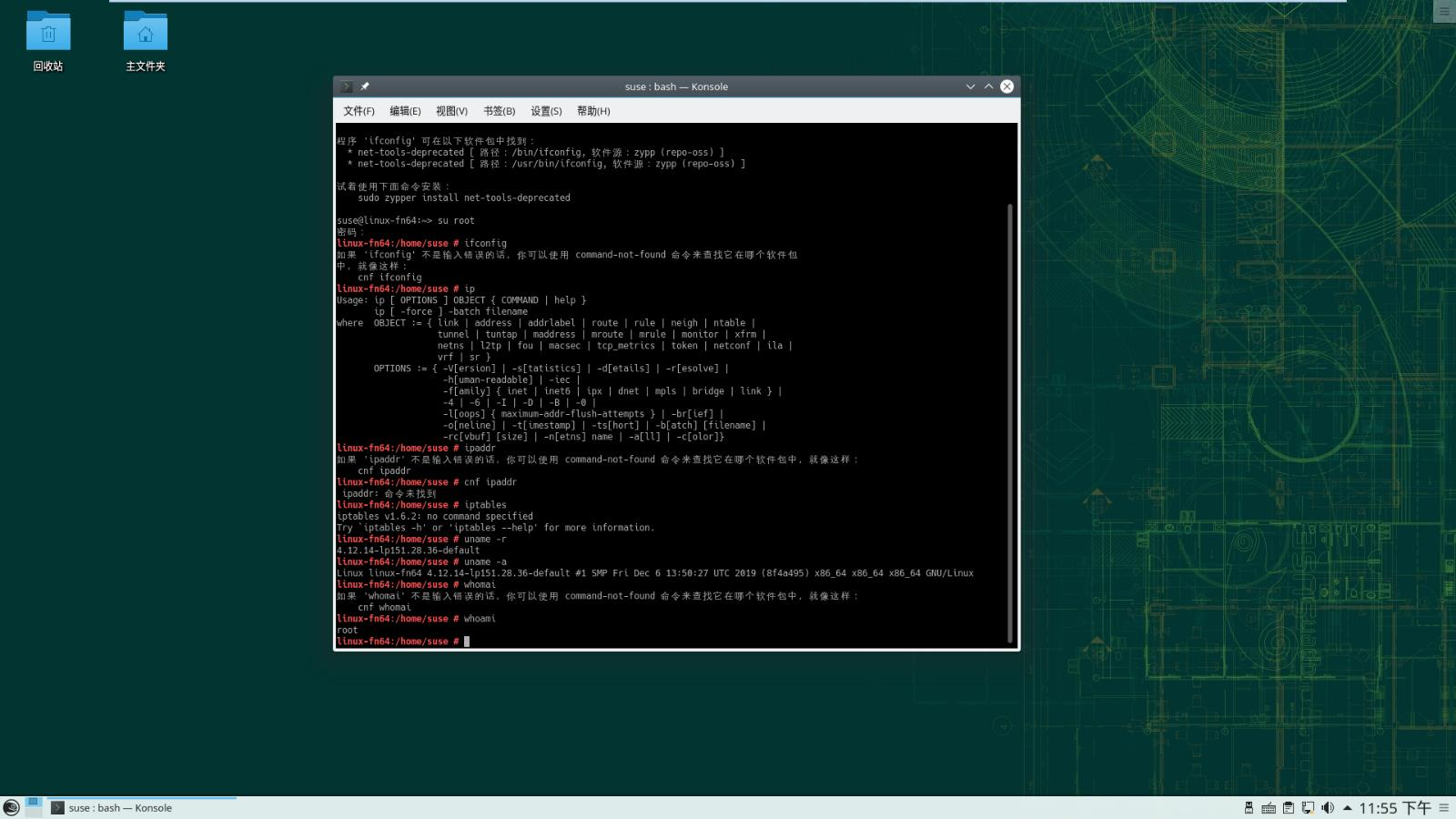Click the speaker volume icon in system tray
1456x819 pixels.
tap(1329, 807)
